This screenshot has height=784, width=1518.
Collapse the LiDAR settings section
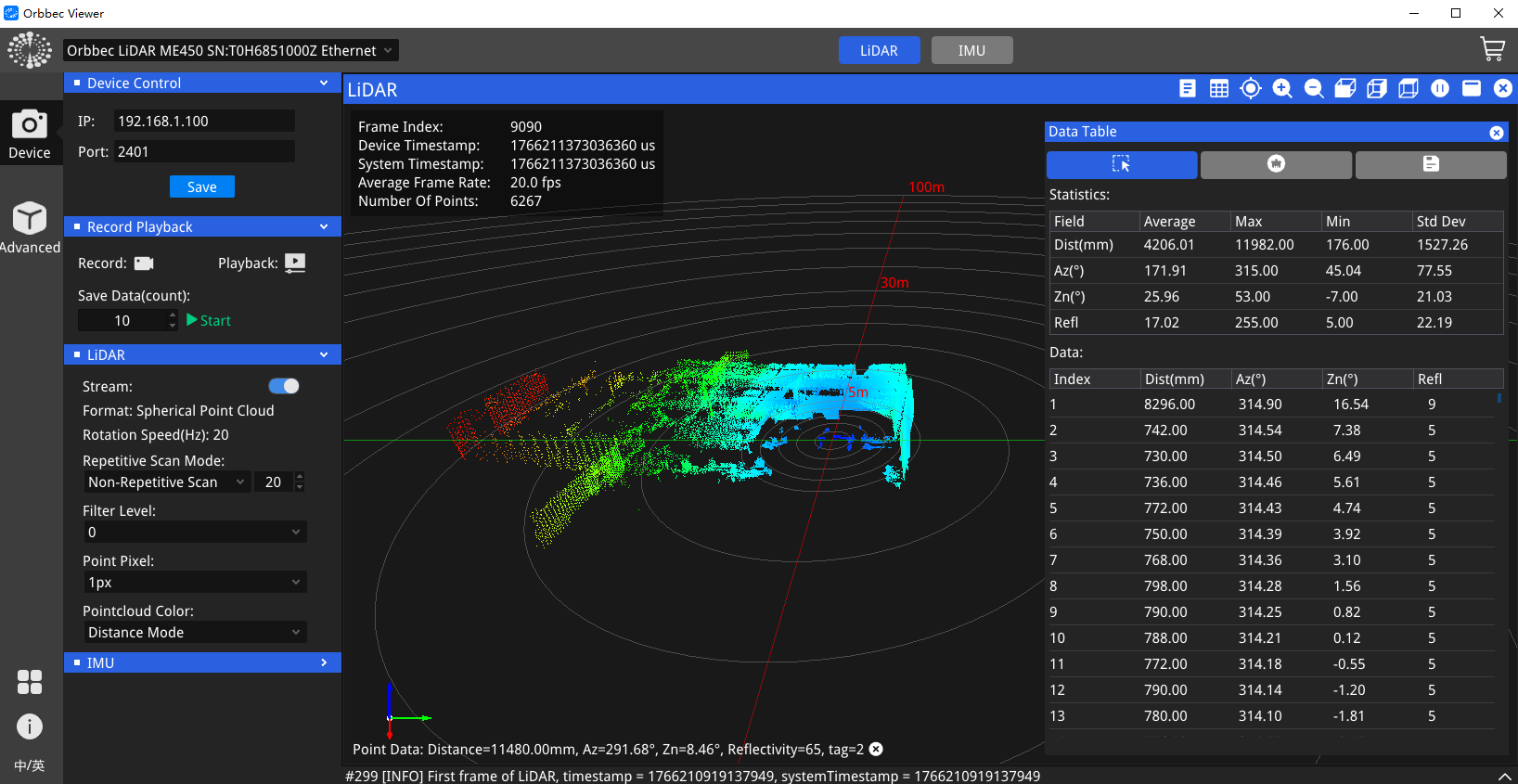click(x=324, y=354)
